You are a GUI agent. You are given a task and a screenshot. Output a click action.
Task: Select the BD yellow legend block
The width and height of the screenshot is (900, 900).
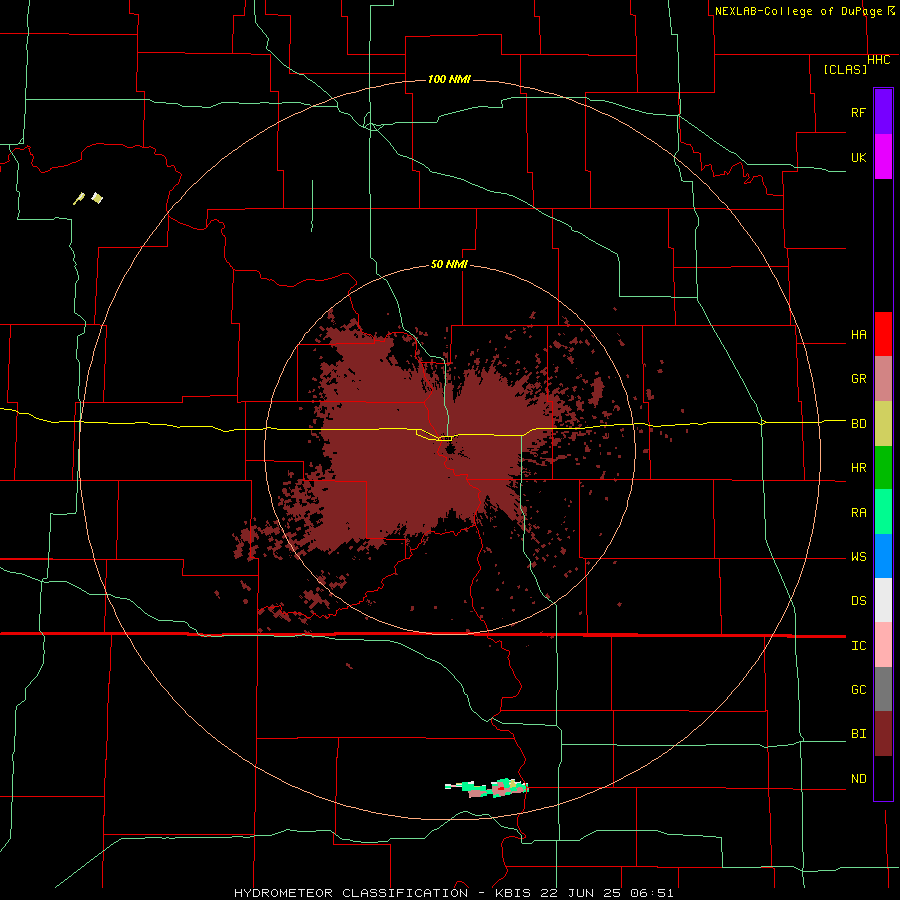click(x=883, y=424)
